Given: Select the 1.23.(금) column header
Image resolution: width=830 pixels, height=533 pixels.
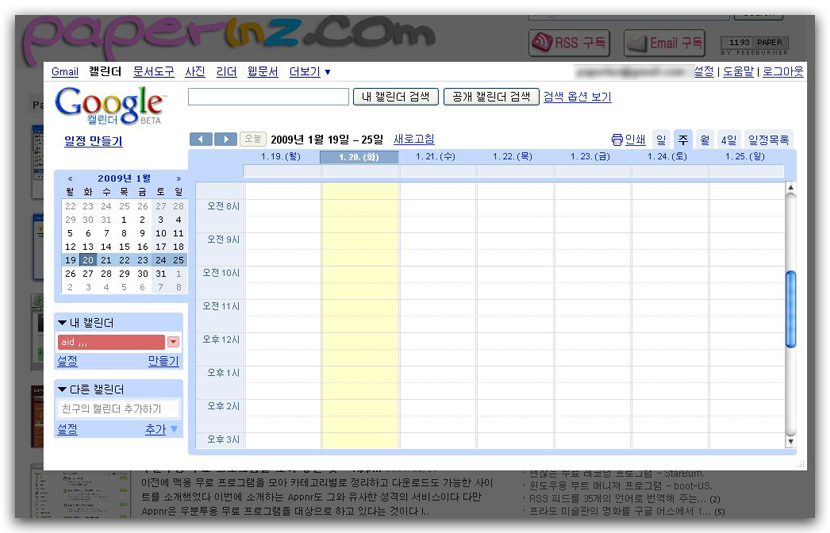Looking at the screenshot, I should [x=590, y=157].
